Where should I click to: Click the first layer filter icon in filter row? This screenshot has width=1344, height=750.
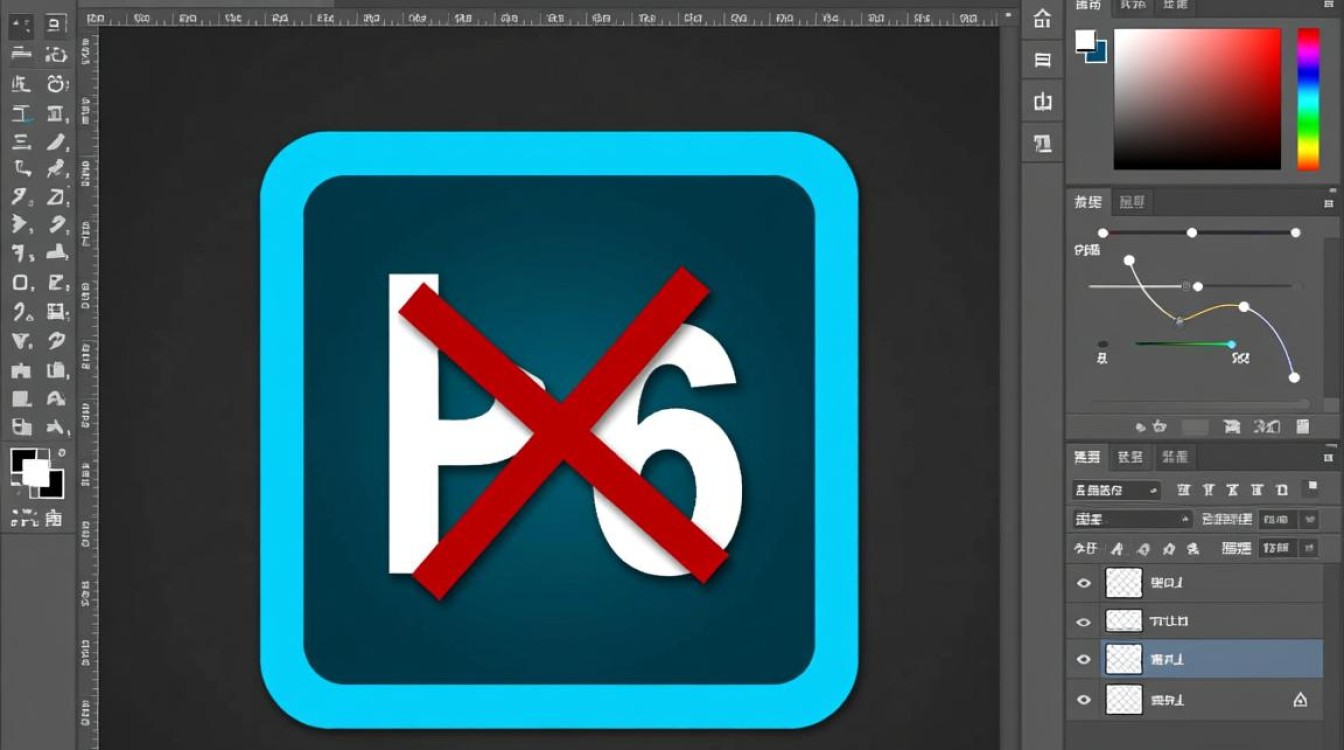pyautogui.click(x=1184, y=490)
